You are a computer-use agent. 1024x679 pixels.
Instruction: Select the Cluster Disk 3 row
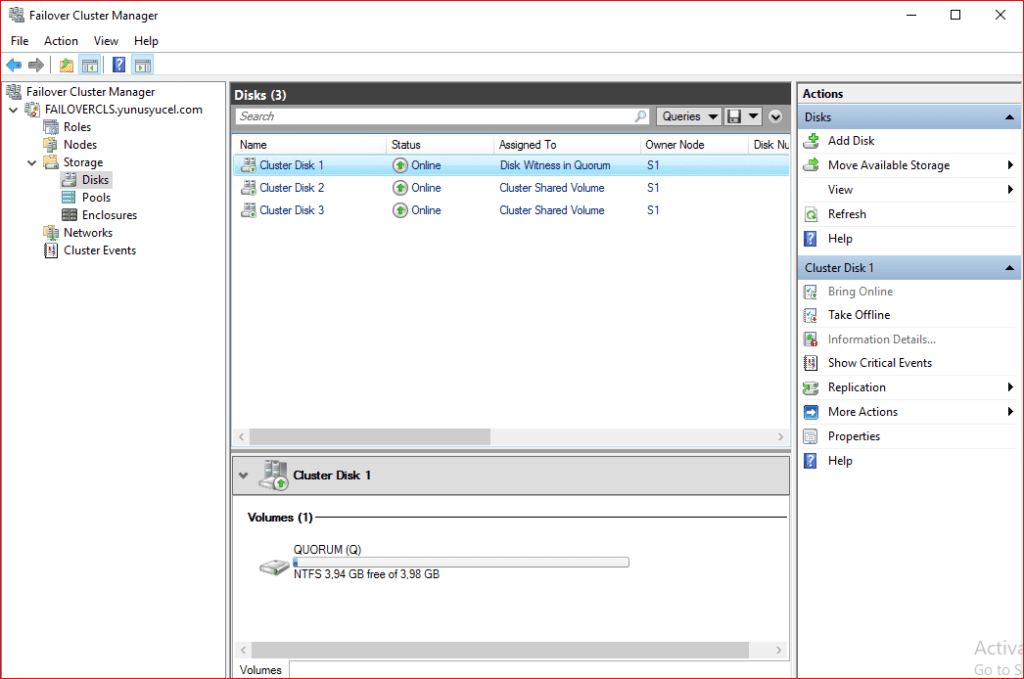pos(511,210)
